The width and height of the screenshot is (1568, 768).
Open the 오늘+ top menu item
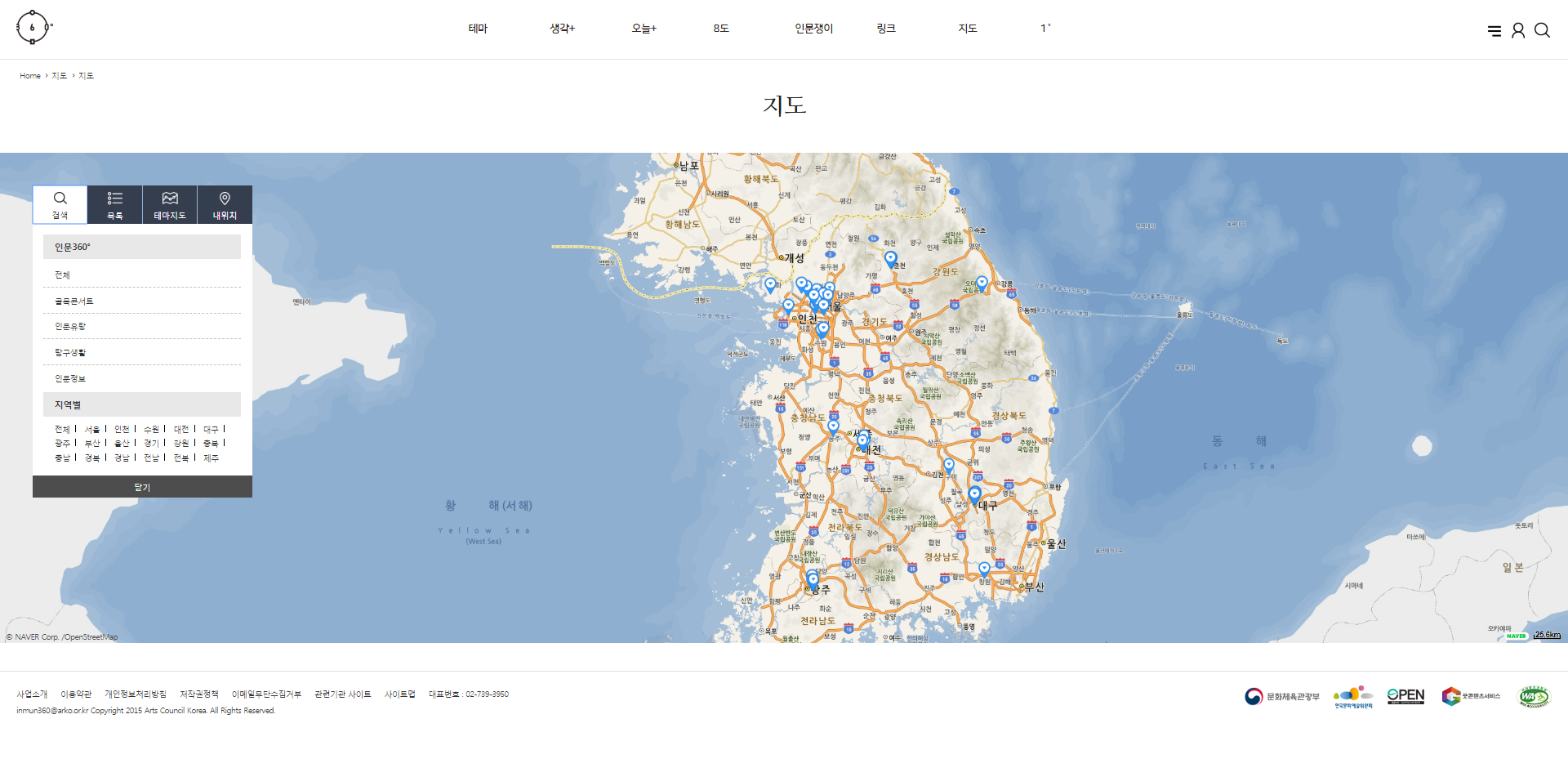644,29
